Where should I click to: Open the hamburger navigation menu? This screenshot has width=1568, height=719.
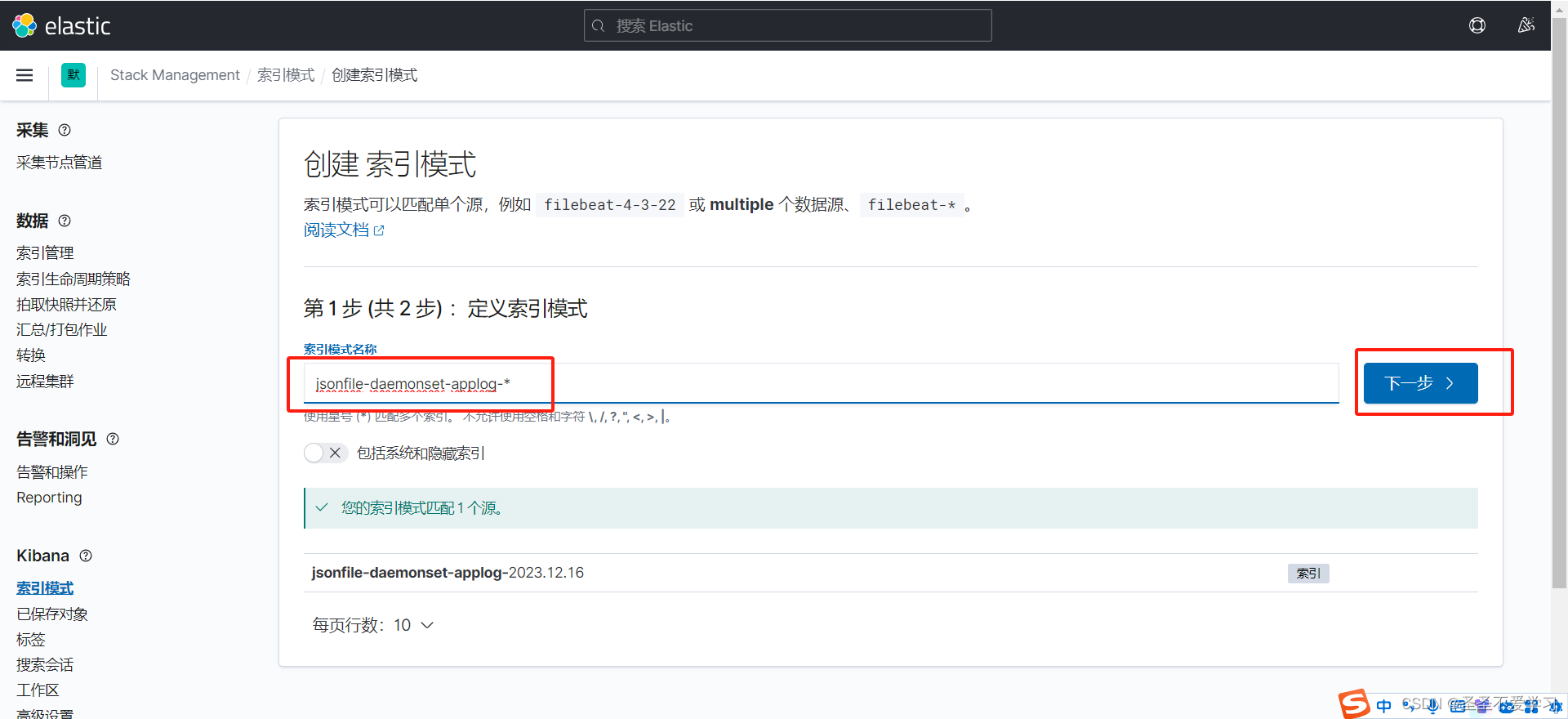(24, 75)
